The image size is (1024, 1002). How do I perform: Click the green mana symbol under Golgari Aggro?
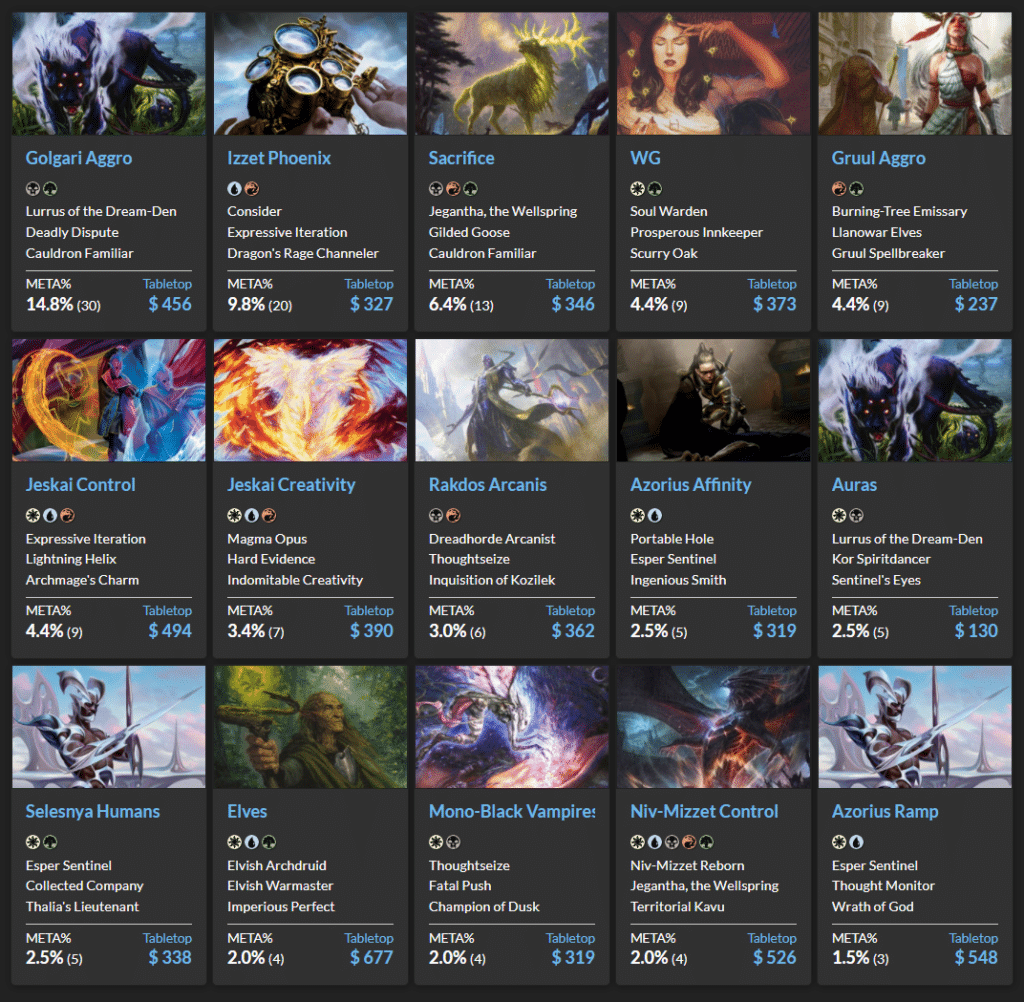click(x=49, y=188)
